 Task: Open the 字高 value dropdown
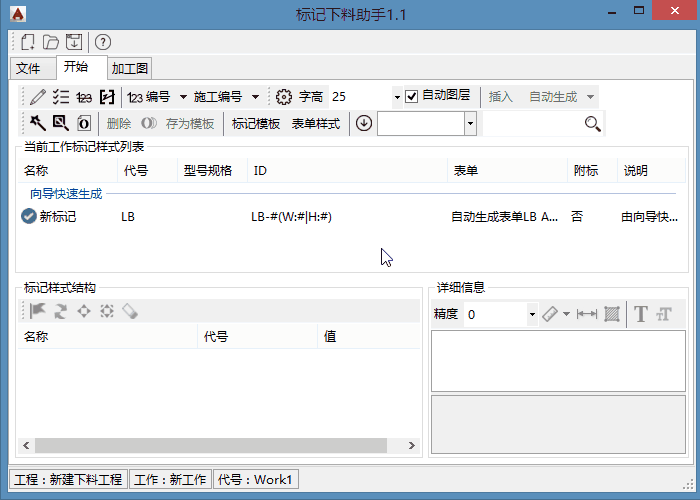point(397,97)
